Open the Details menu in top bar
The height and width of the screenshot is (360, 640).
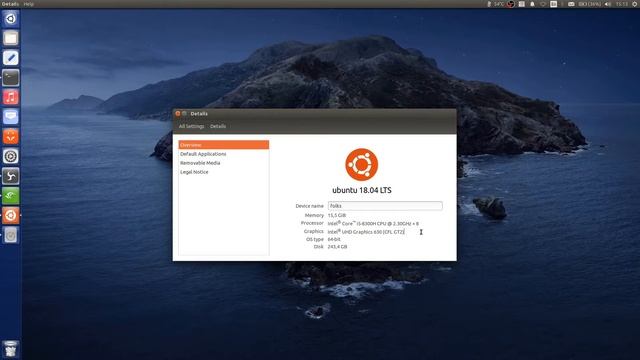pos(10,4)
